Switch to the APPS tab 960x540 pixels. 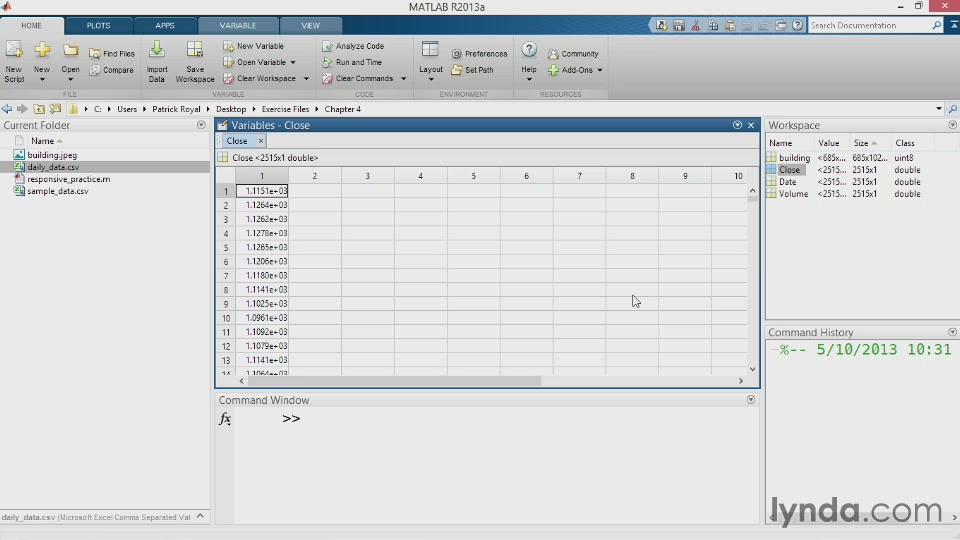165,26
